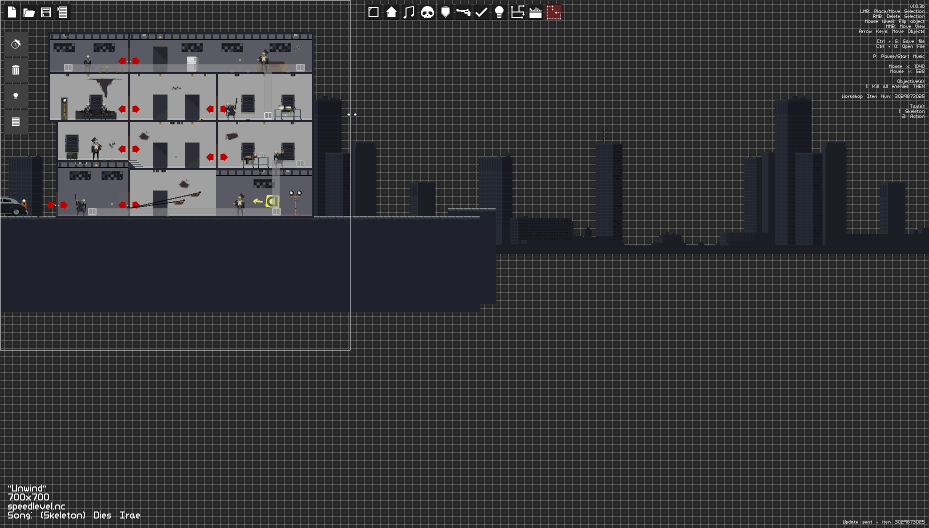This screenshot has height=528, width=929.
Task: Click the small lightbulb icon in left sidebar
Action: pos(16,96)
